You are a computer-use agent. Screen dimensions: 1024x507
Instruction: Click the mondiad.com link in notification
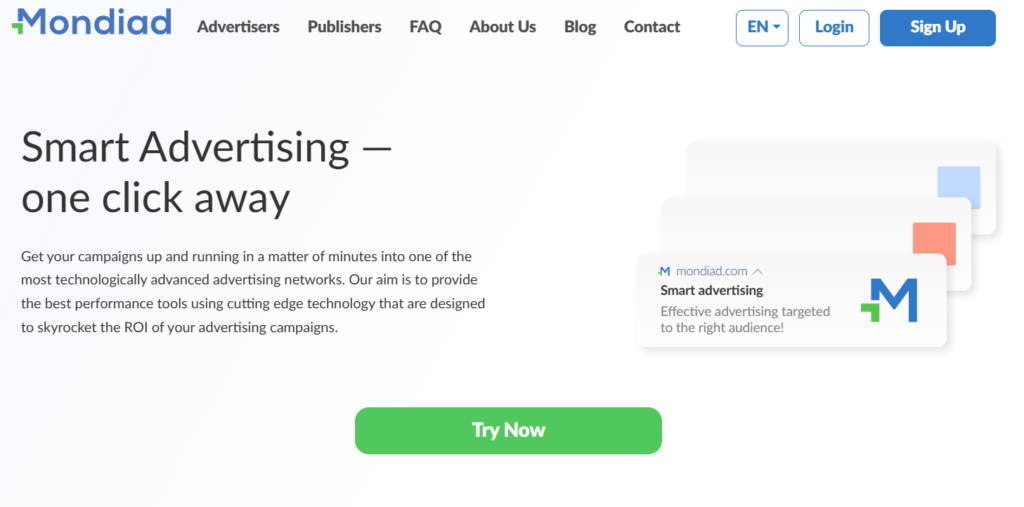tap(711, 271)
